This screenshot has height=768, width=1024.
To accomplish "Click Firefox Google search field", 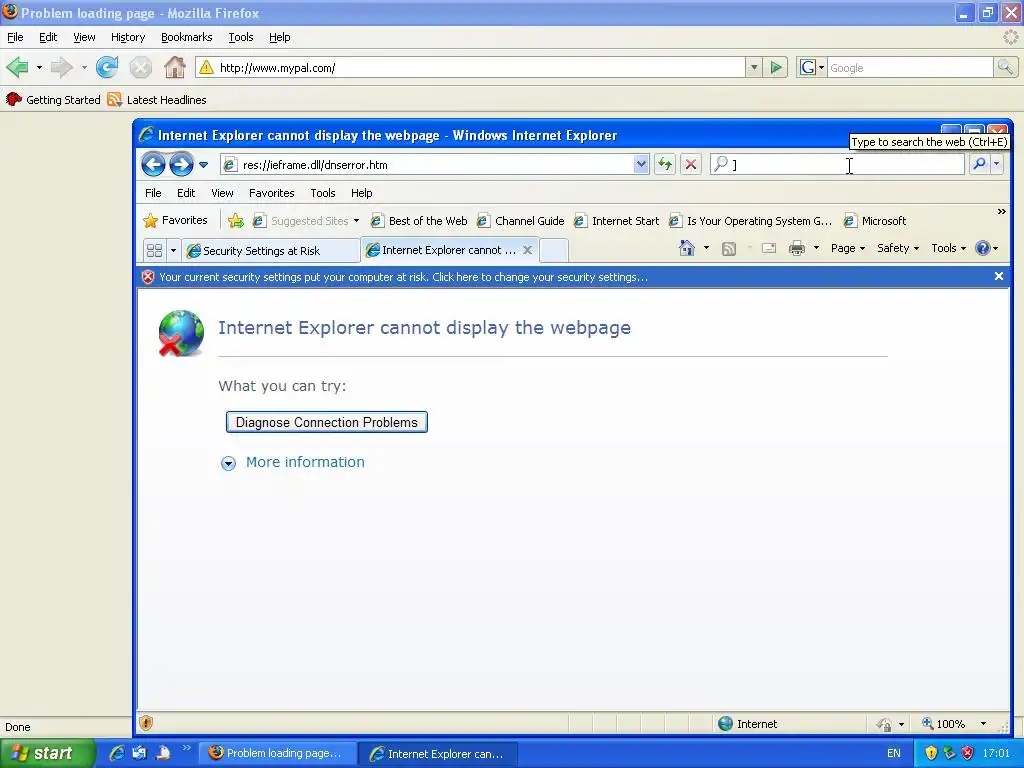I will click(x=910, y=67).
